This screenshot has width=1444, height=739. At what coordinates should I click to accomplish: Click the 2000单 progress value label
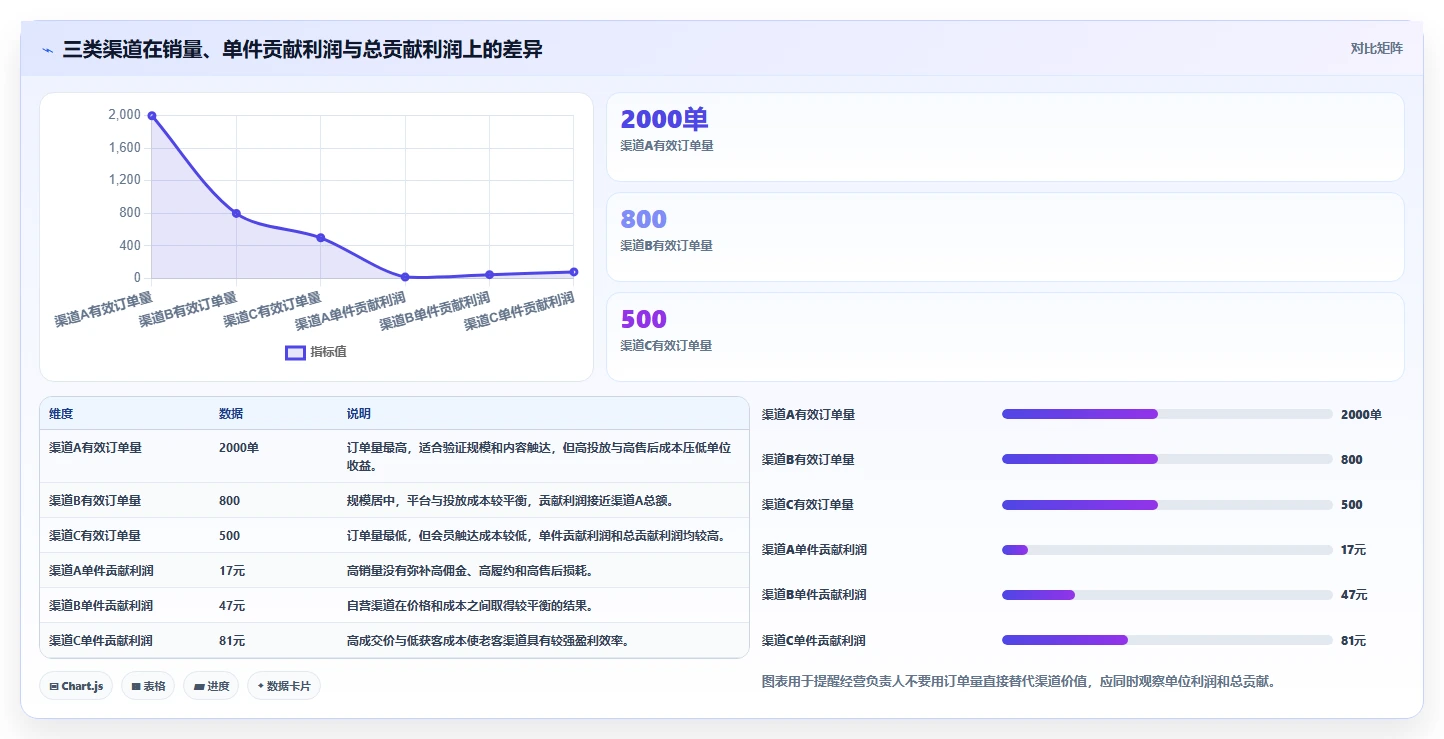point(1361,415)
